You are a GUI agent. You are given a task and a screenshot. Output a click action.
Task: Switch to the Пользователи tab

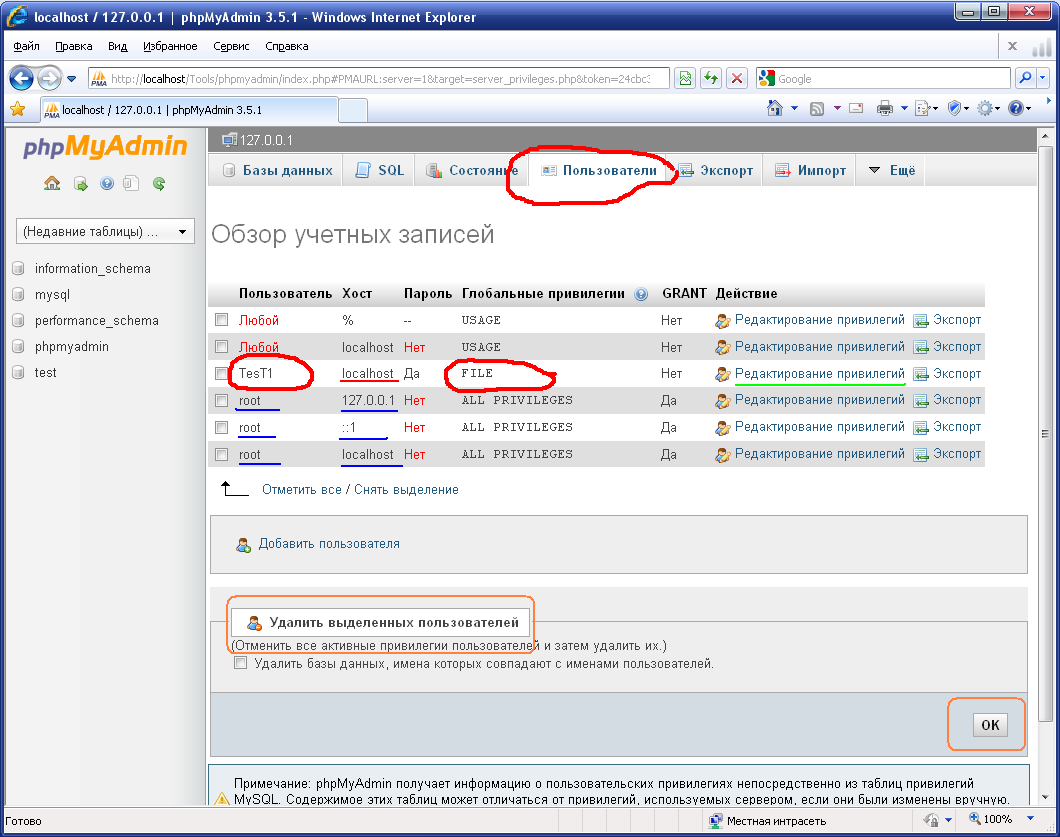[x=599, y=170]
